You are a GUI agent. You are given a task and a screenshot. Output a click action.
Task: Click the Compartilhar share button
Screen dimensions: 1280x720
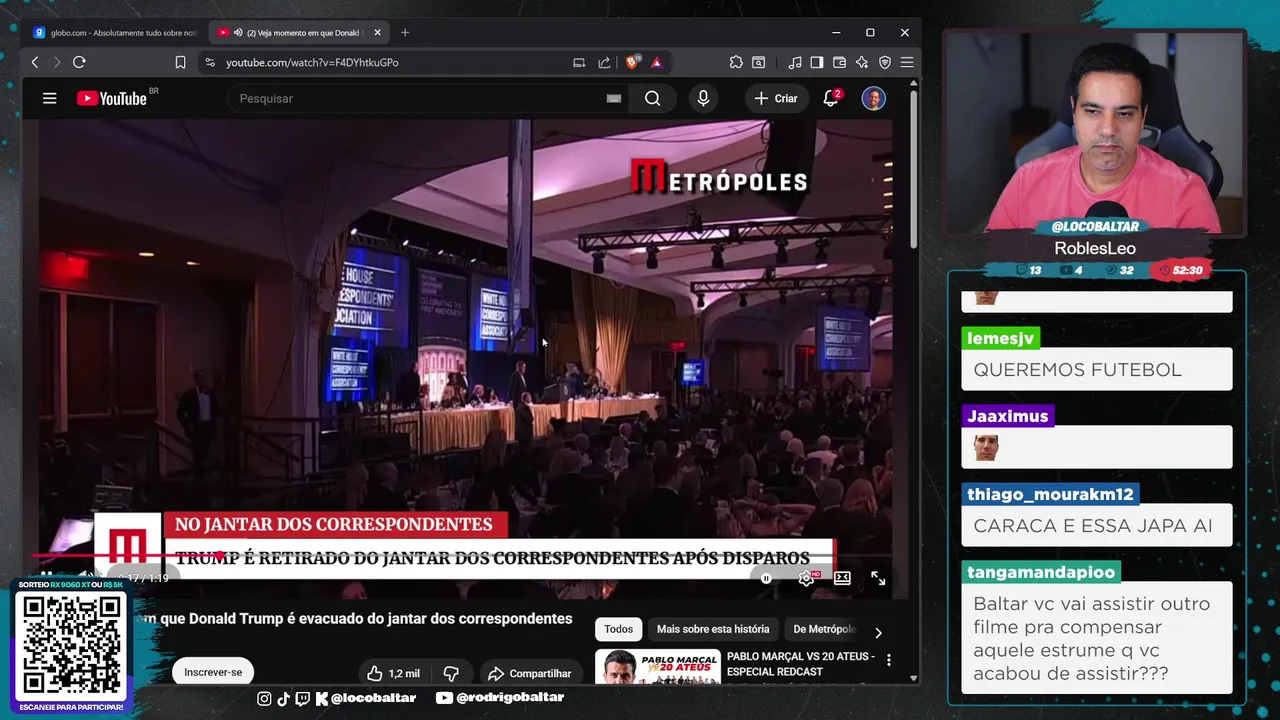pyautogui.click(x=529, y=673)
